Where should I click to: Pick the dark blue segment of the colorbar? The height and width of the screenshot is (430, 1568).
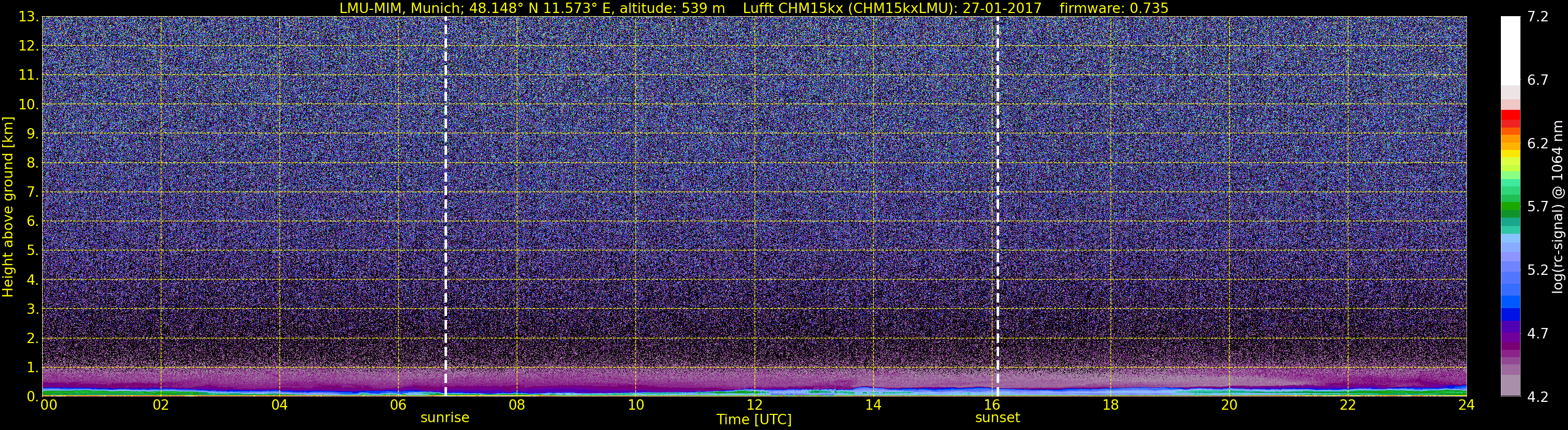(1510, 314)
